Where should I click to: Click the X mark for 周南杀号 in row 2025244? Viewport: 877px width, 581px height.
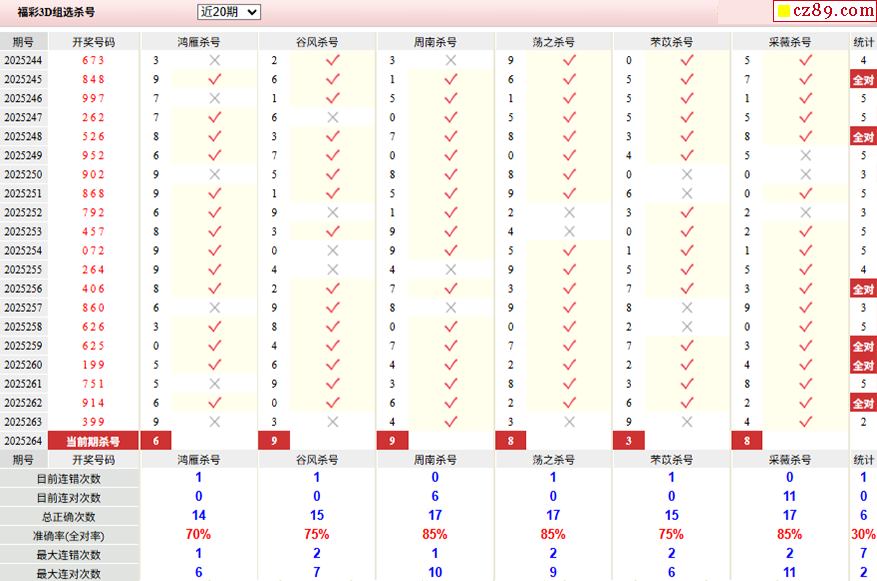(451, 60)
